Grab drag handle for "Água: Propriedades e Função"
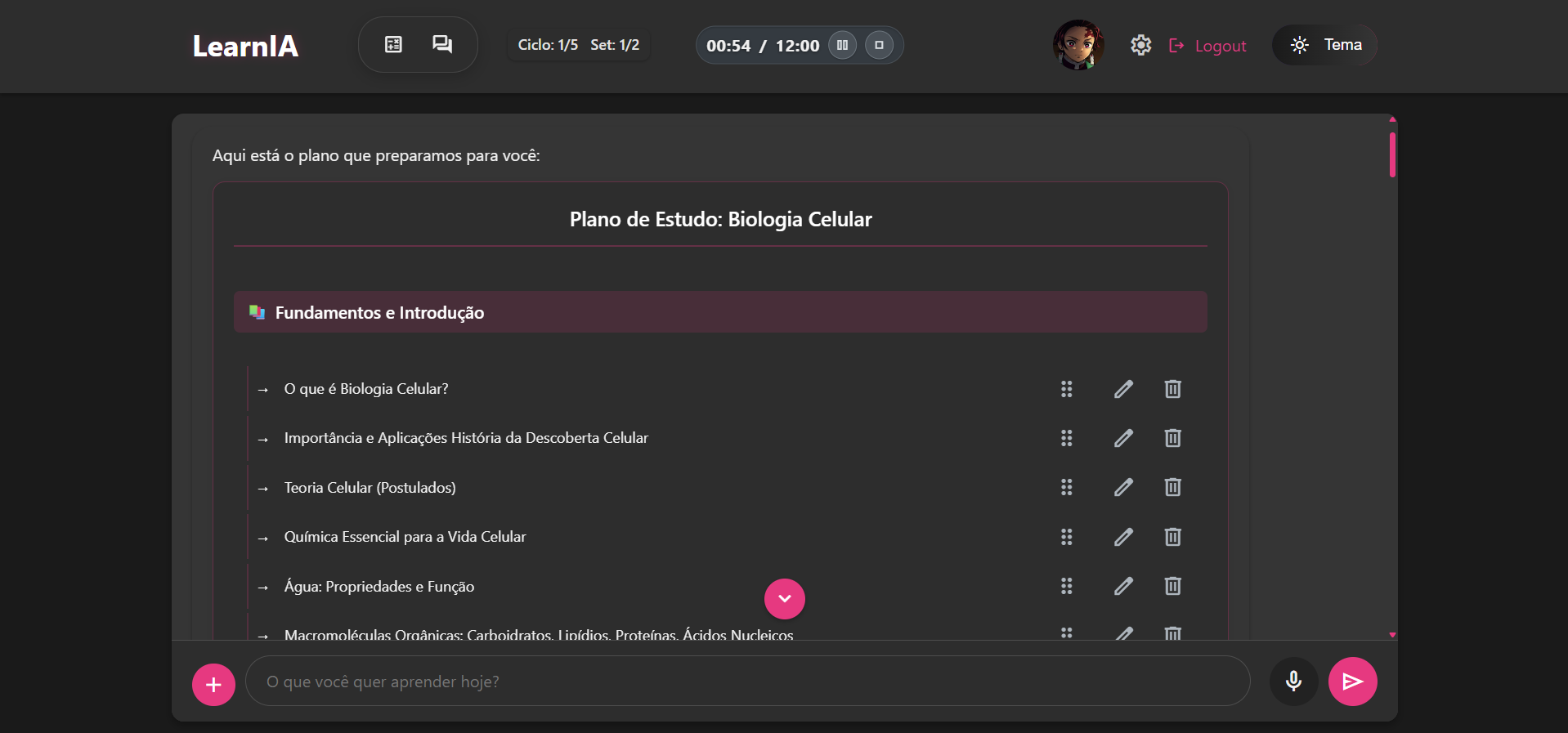1568x733 pixels. coord(1066,586)
